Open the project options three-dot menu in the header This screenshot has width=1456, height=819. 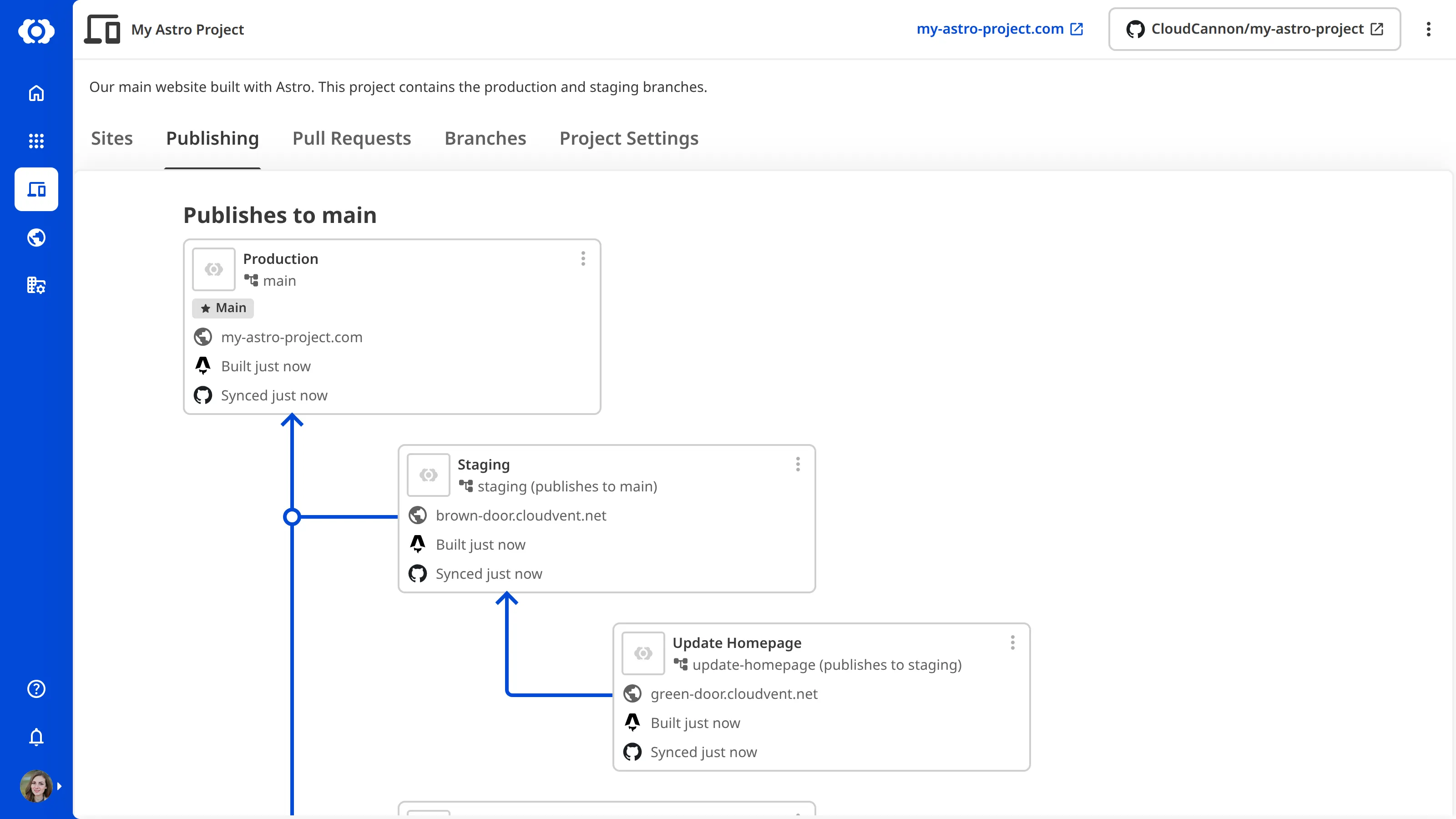[1428, 30]
